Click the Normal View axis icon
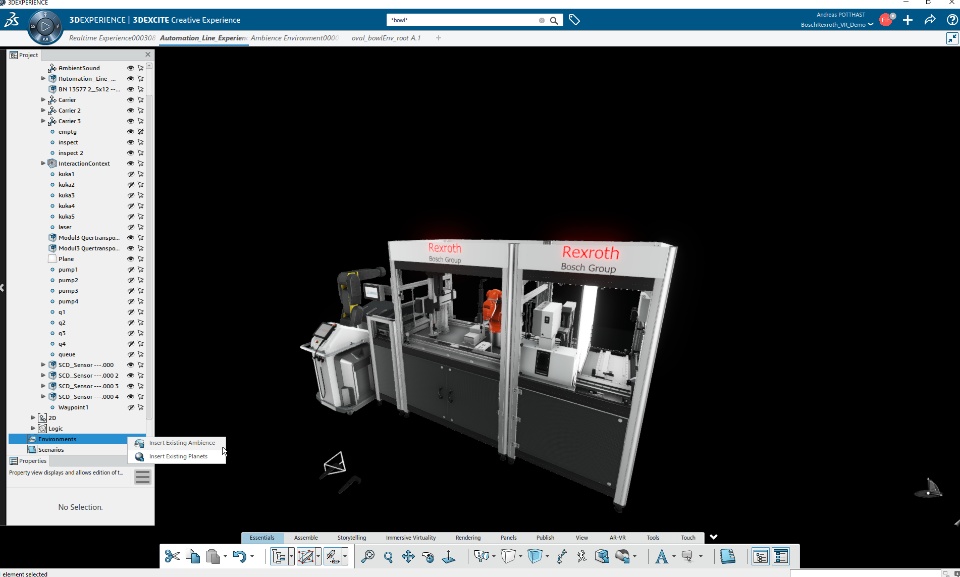Image resolution: width=960 pixels, height=577 pixels. click(x=449, y=556)
